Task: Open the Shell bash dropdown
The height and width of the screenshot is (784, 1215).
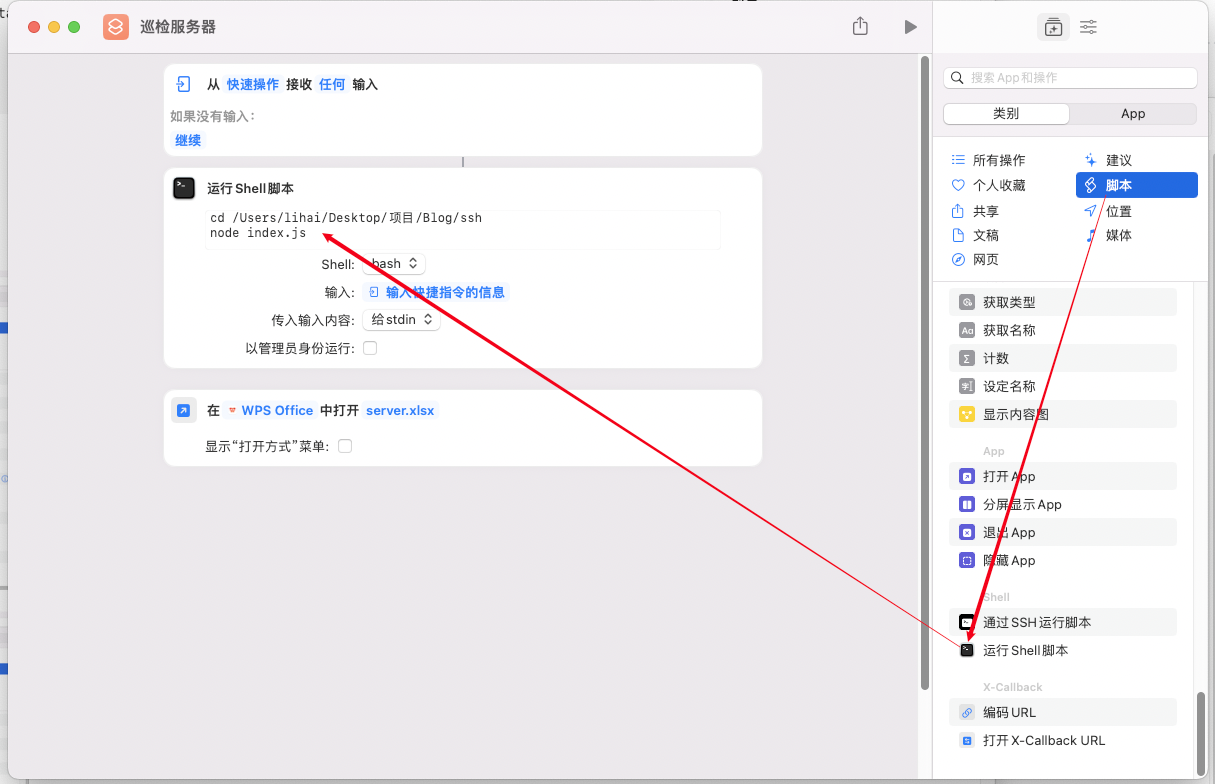Action: tap(394, 264)
